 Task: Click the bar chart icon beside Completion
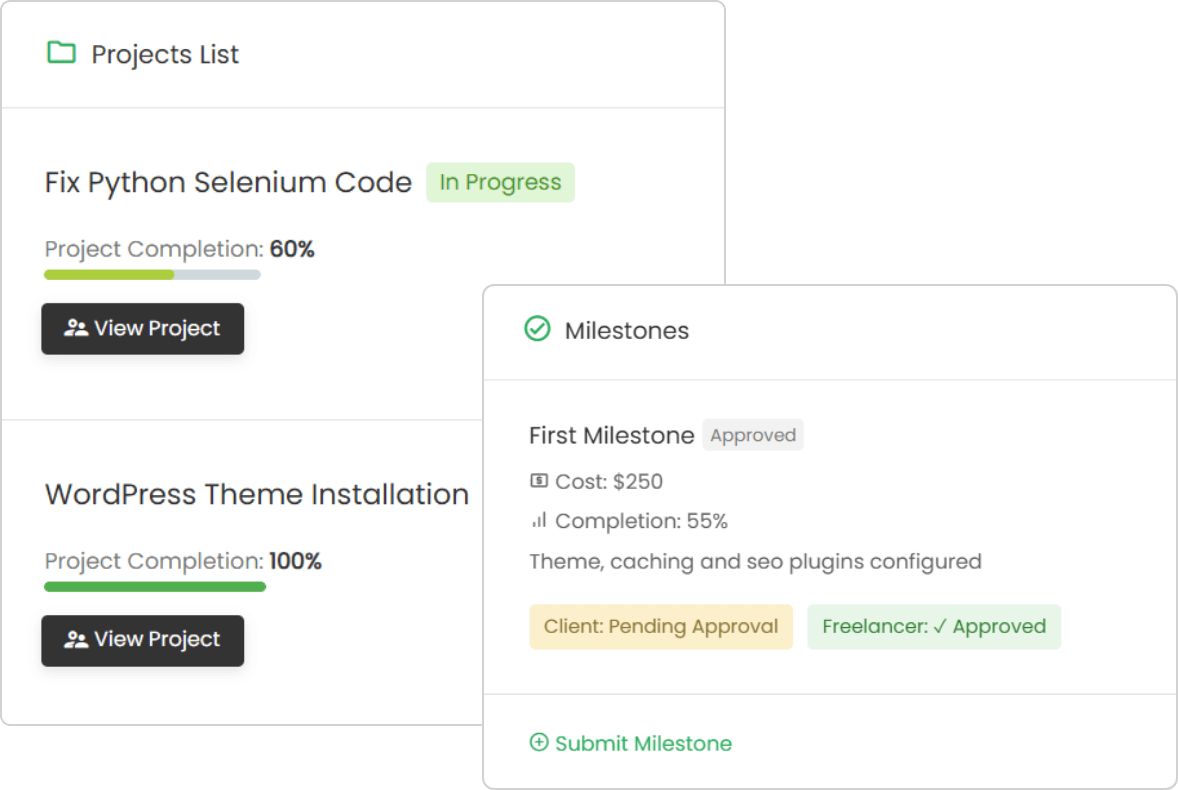pos(539,520)
